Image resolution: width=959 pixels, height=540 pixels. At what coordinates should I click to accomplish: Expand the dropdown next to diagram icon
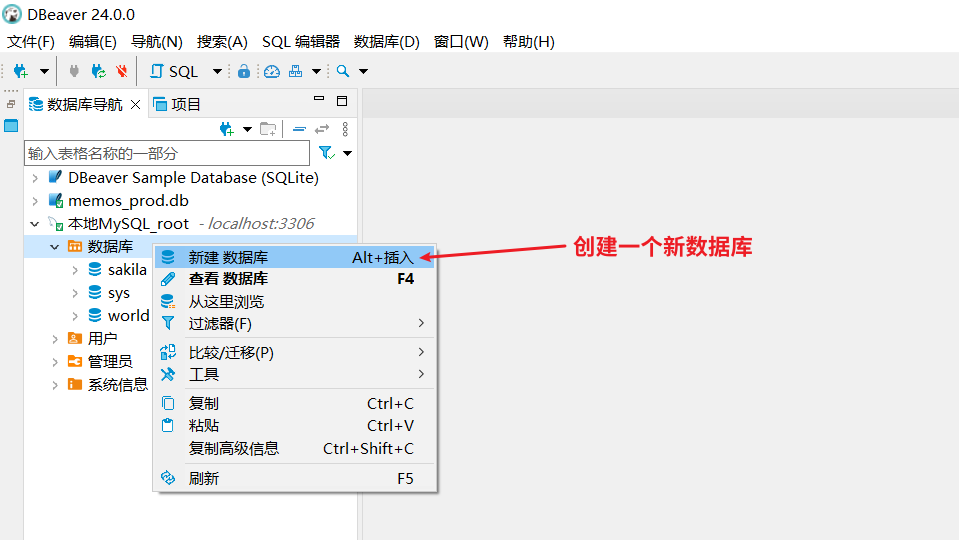[316, 72]
